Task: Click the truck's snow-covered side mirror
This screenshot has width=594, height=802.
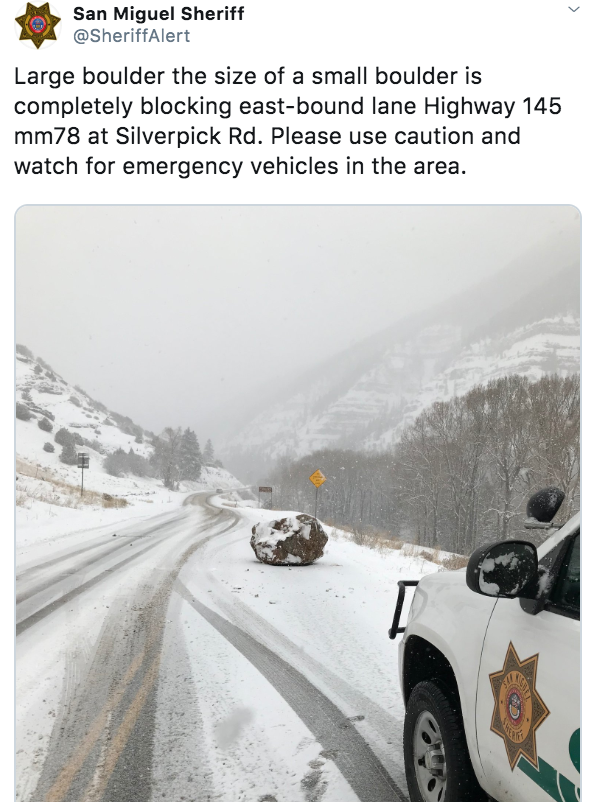Action: pyautogui.click(x=503, y=568)
